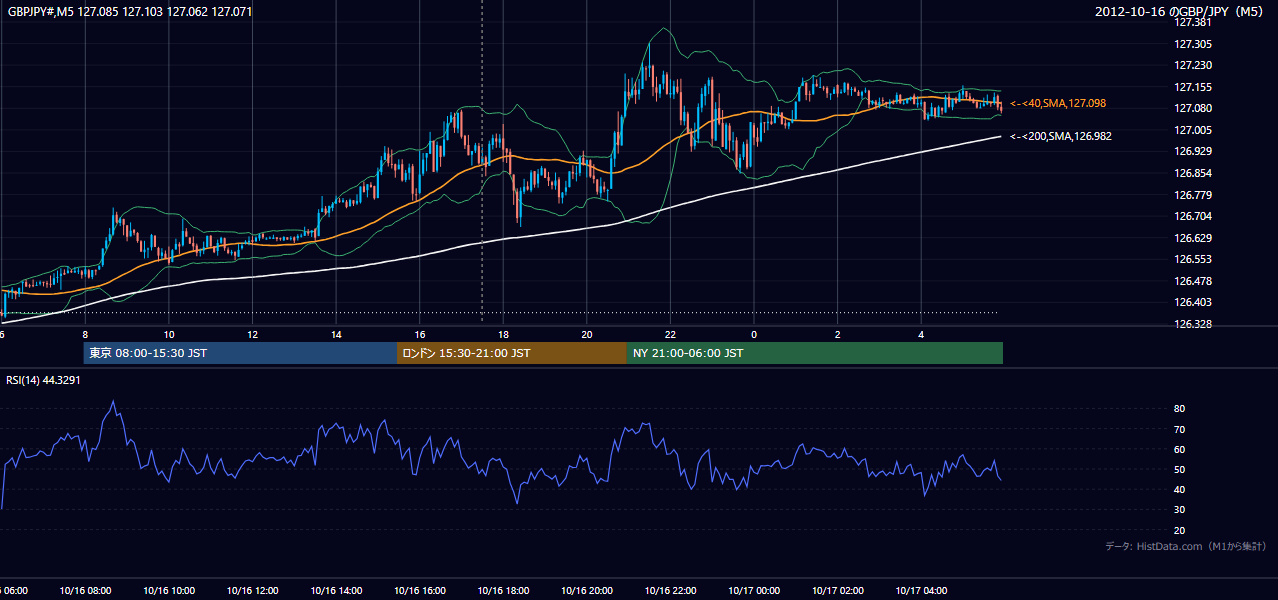The height and width of the screenshot is (600, 1278).
Task: Click hour 18 on the price chart time axis
Action: [503, 334]
